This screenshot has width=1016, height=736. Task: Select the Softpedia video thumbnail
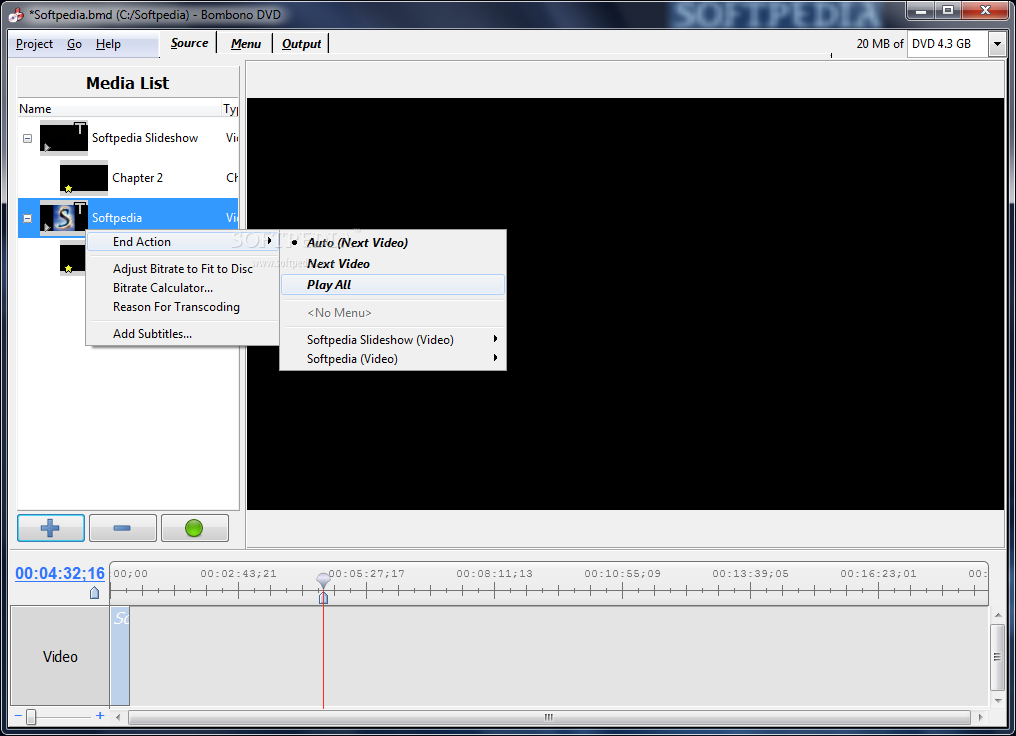tap(64, 218)
